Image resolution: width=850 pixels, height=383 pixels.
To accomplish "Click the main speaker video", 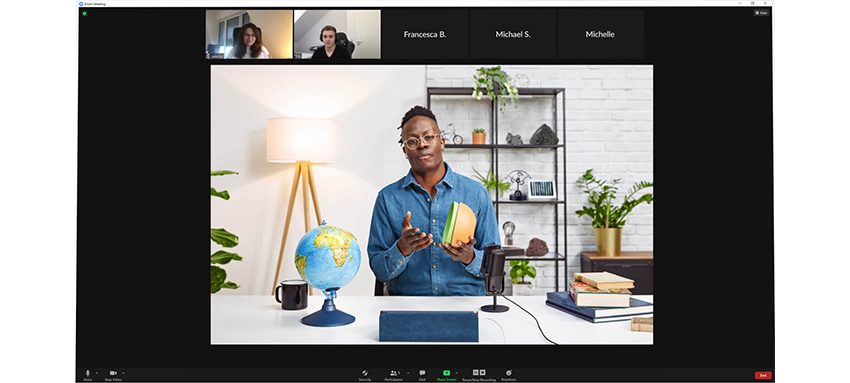I will (432, 205).
